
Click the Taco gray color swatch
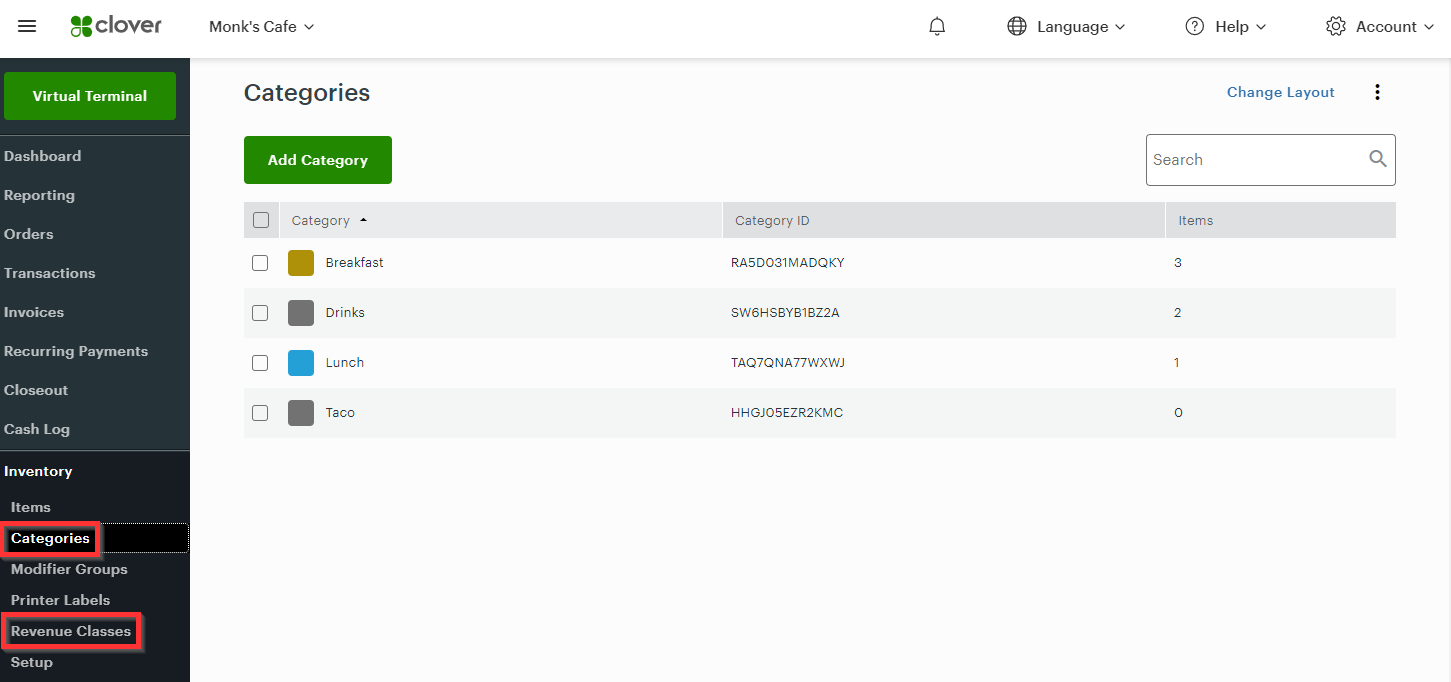pos(301,413)
